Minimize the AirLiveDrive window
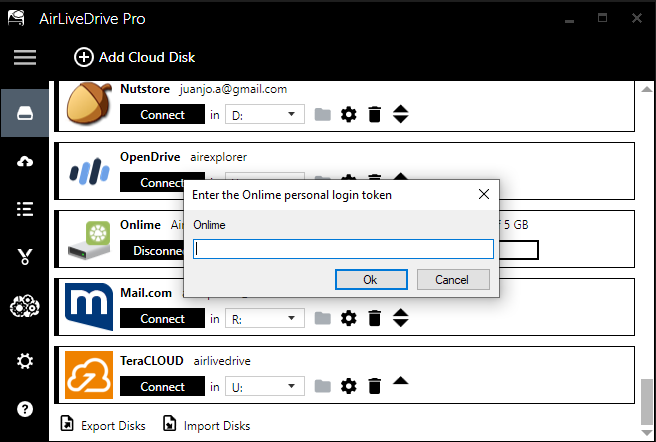Screen dimensions: 656x442 [x=569, y=19]
